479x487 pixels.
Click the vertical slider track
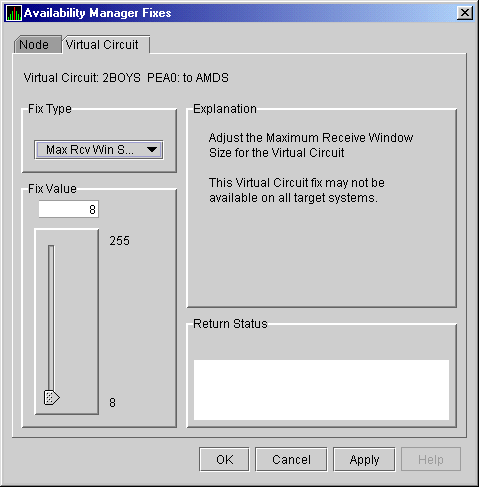51,317
